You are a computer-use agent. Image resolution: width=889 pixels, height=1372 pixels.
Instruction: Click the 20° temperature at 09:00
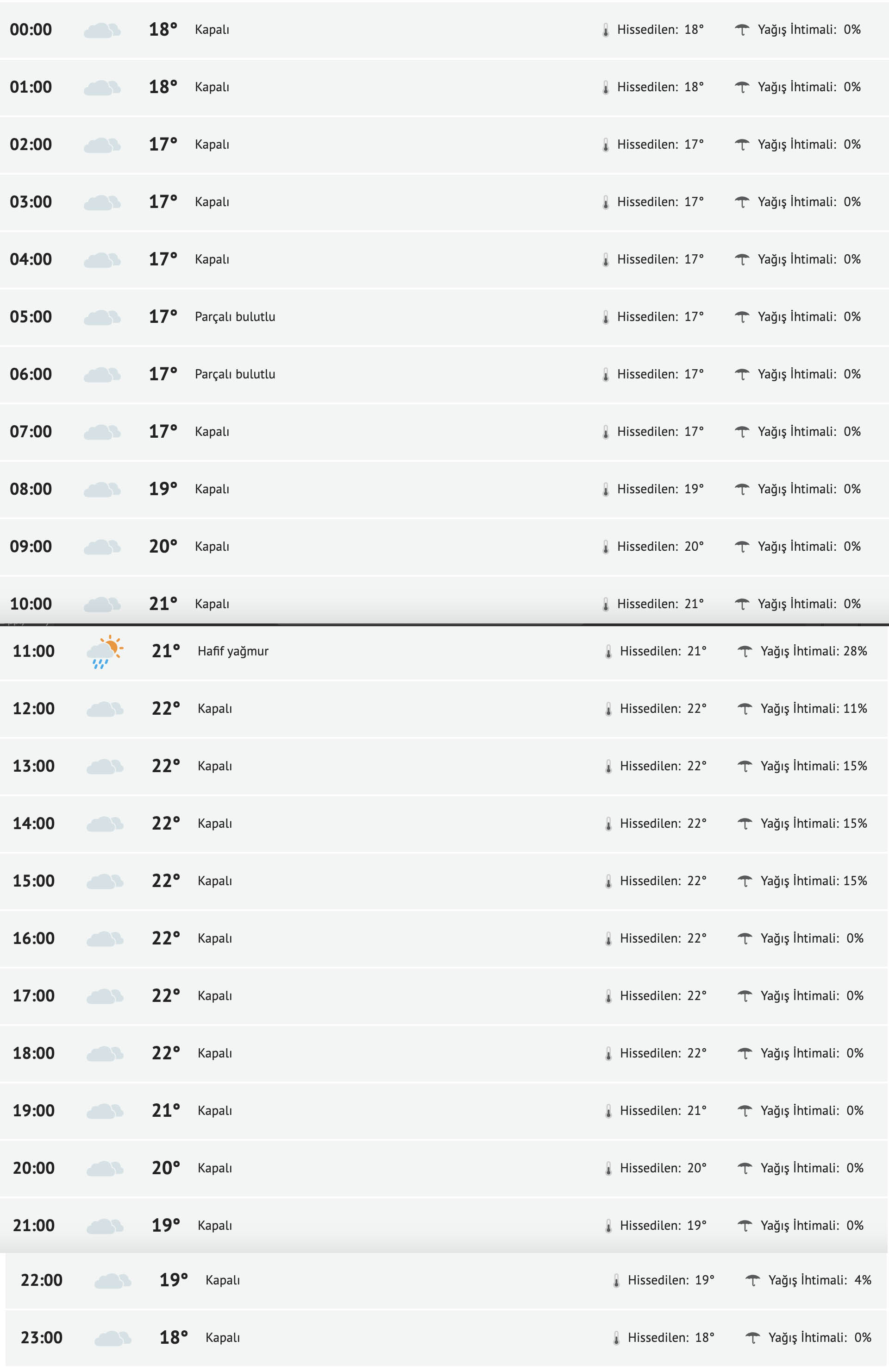[163, 546]
